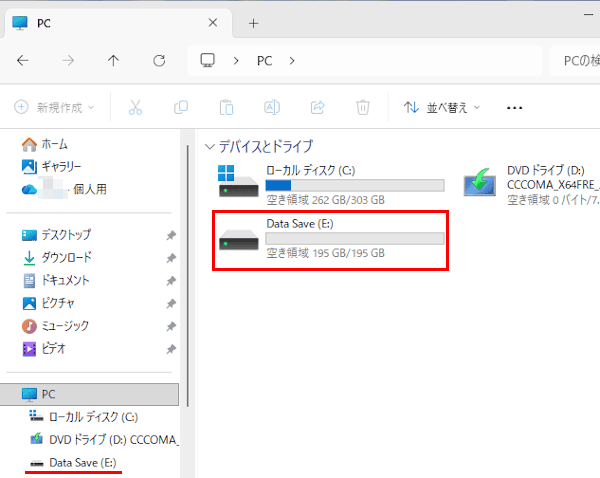
Task: Select Data Save (E:) in the tree
Action: 73,463
